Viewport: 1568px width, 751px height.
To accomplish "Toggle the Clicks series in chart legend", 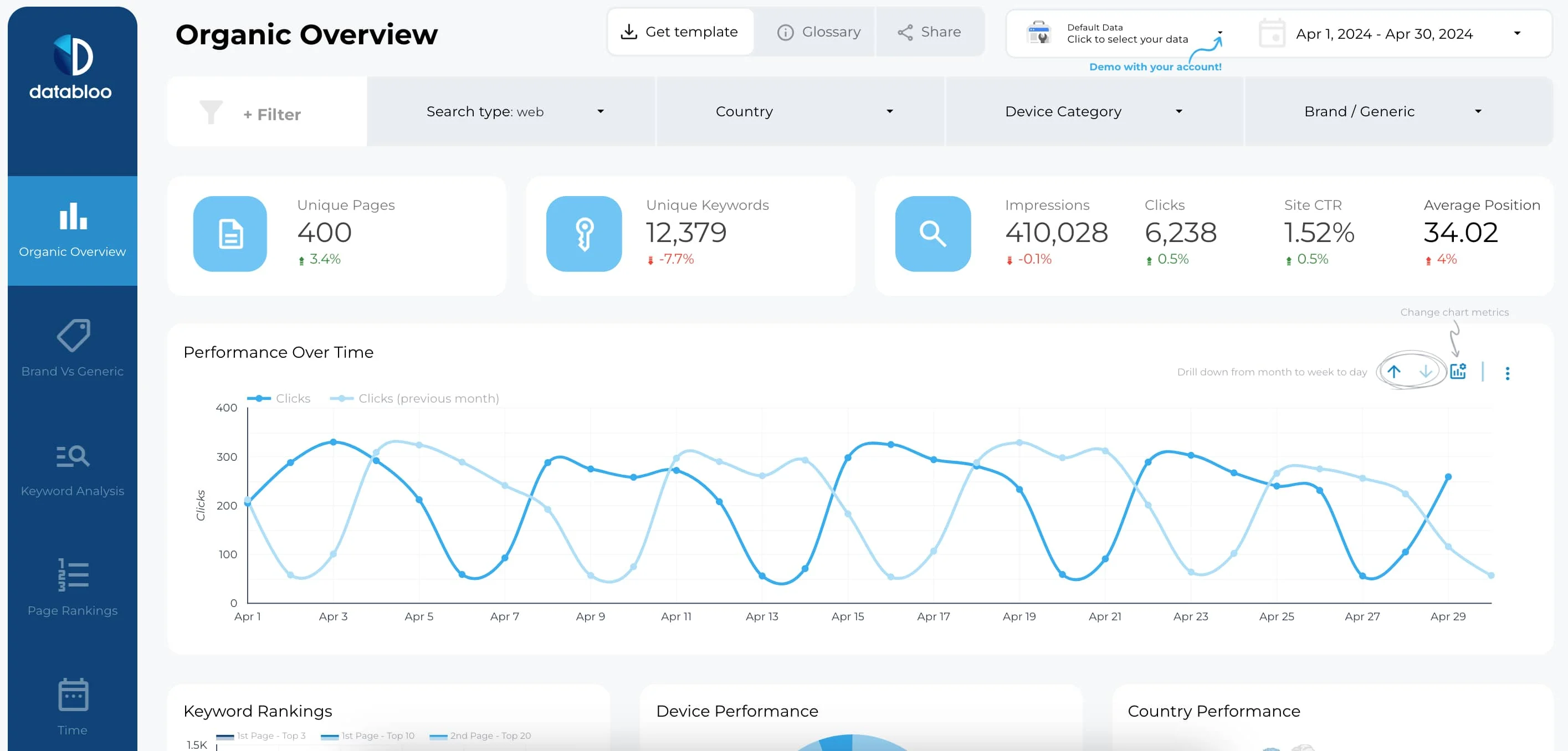I will (x=279, y=399).
